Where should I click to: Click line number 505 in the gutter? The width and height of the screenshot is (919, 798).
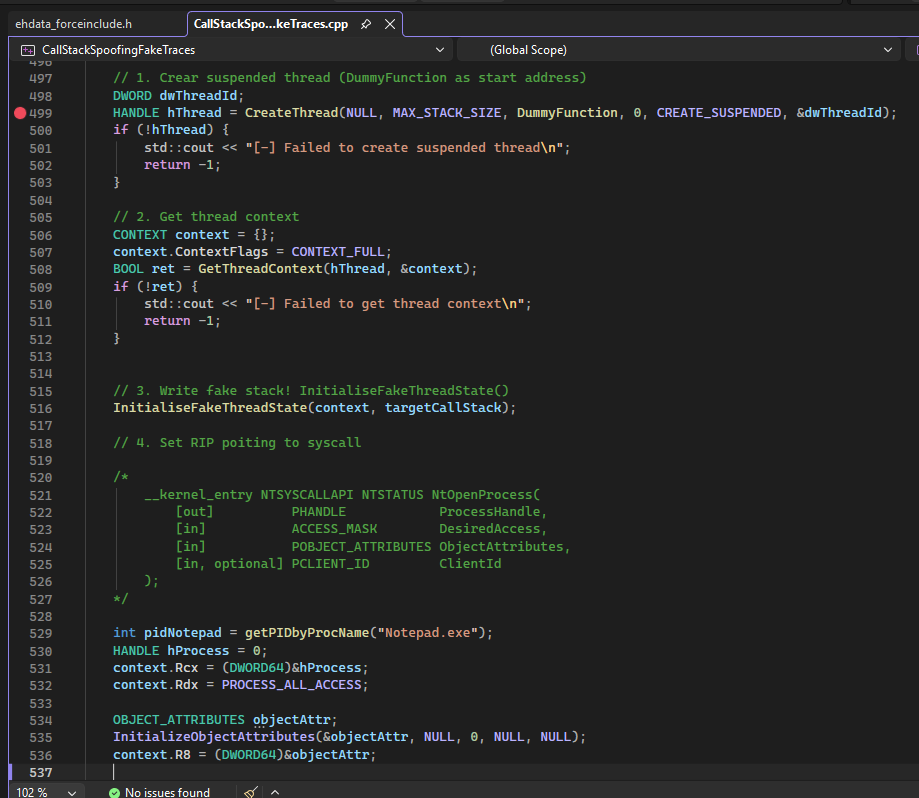40,217
